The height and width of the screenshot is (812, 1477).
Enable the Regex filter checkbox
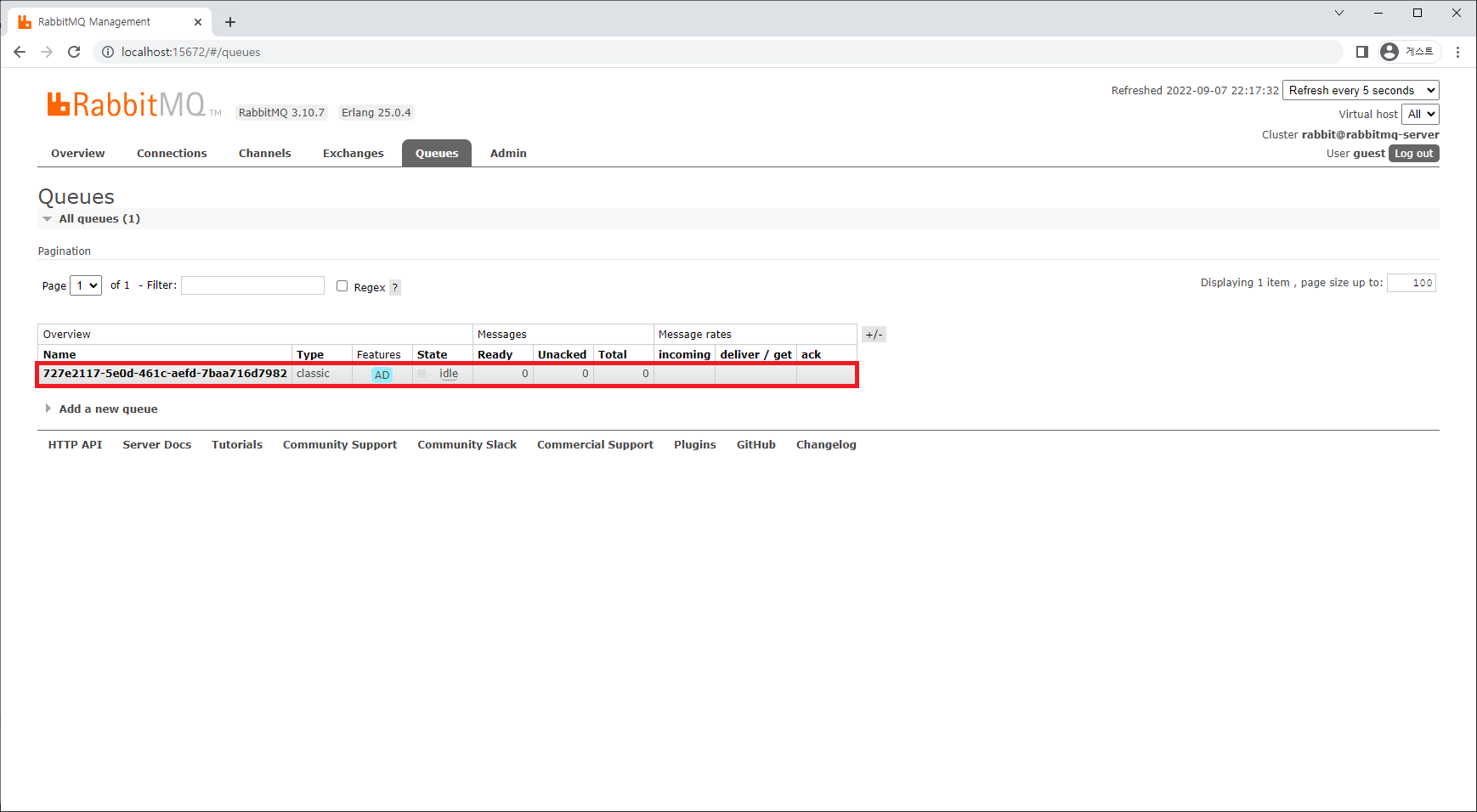342,285
